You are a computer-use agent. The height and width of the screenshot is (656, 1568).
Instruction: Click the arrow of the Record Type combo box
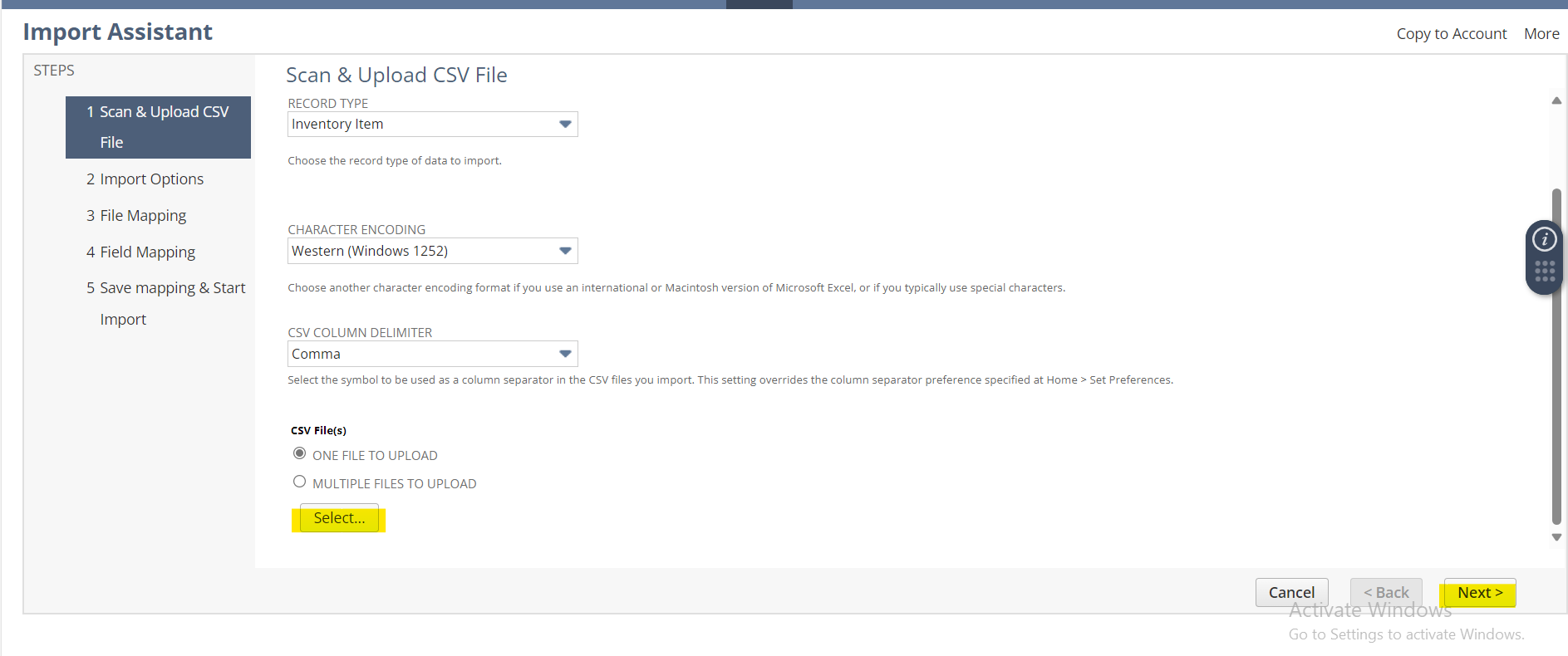565,125
